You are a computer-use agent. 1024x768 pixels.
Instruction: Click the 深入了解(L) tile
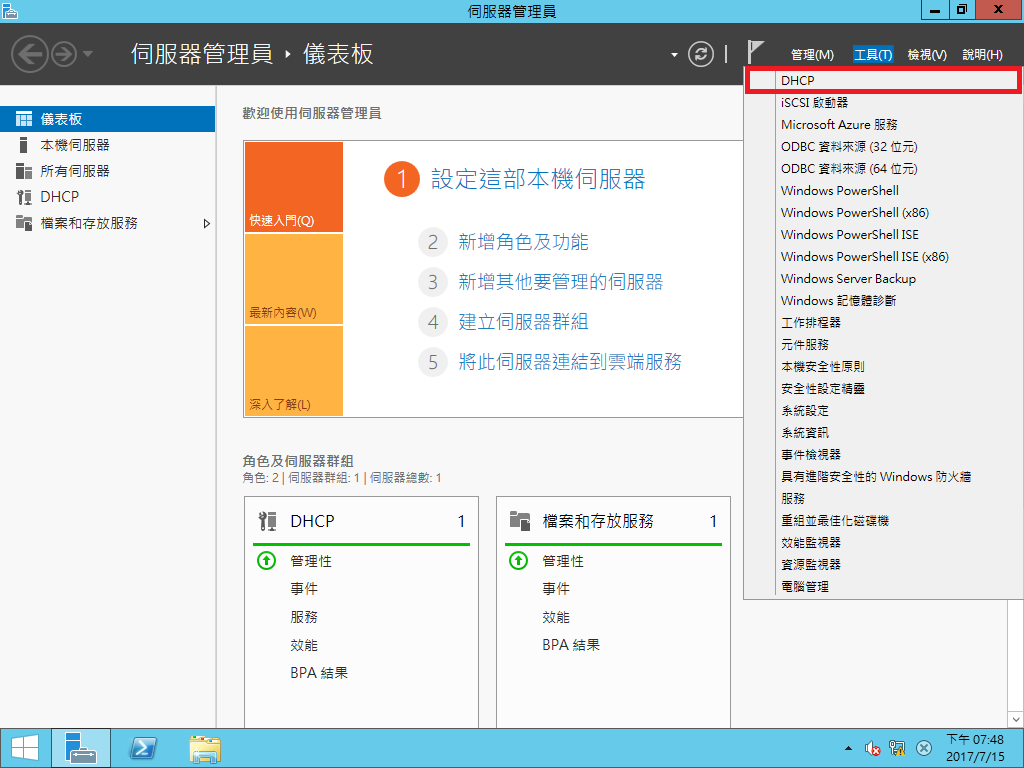pos(294,370)
